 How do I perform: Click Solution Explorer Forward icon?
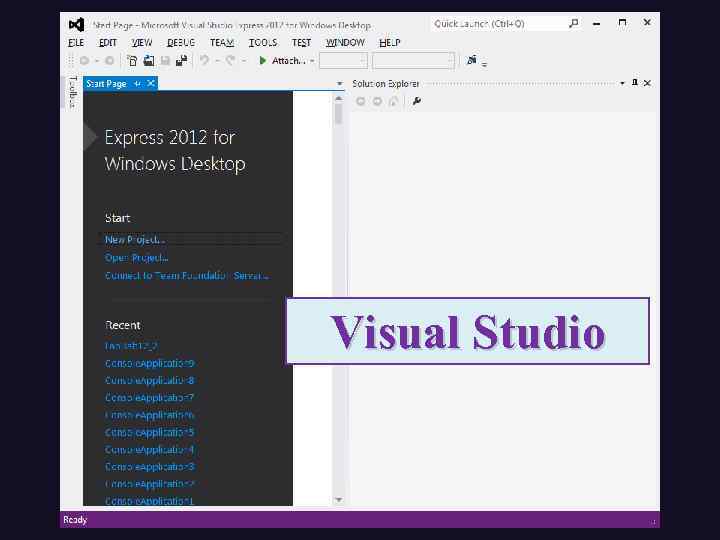click(377, 101)
